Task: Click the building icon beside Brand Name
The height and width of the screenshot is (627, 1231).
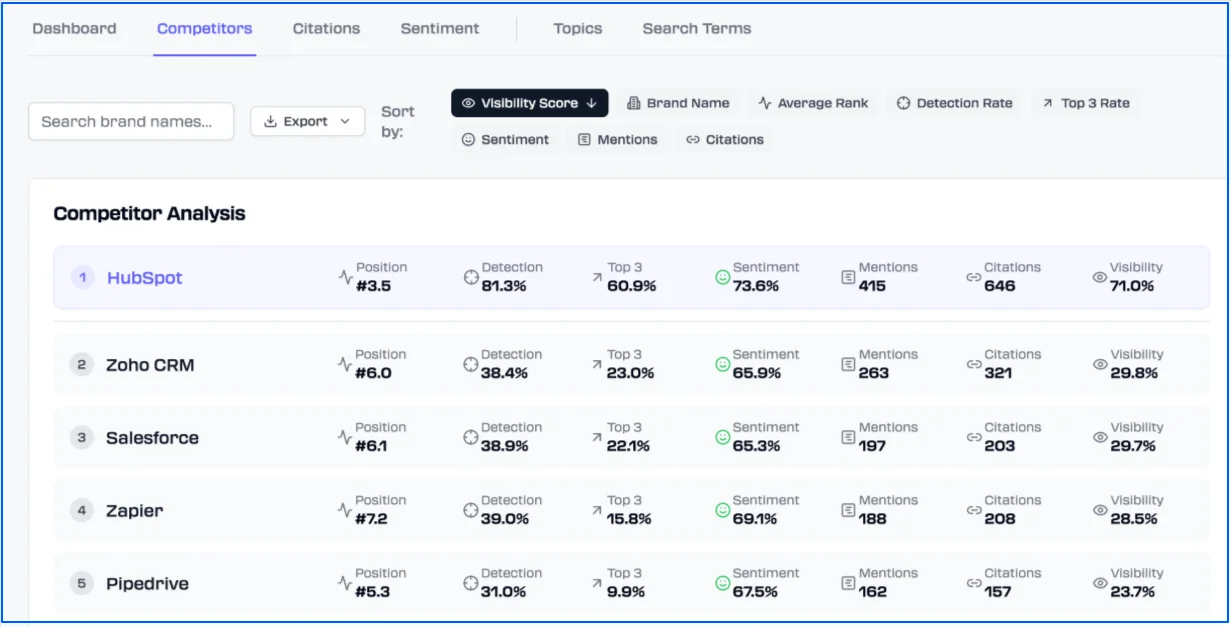Action: 634,103
